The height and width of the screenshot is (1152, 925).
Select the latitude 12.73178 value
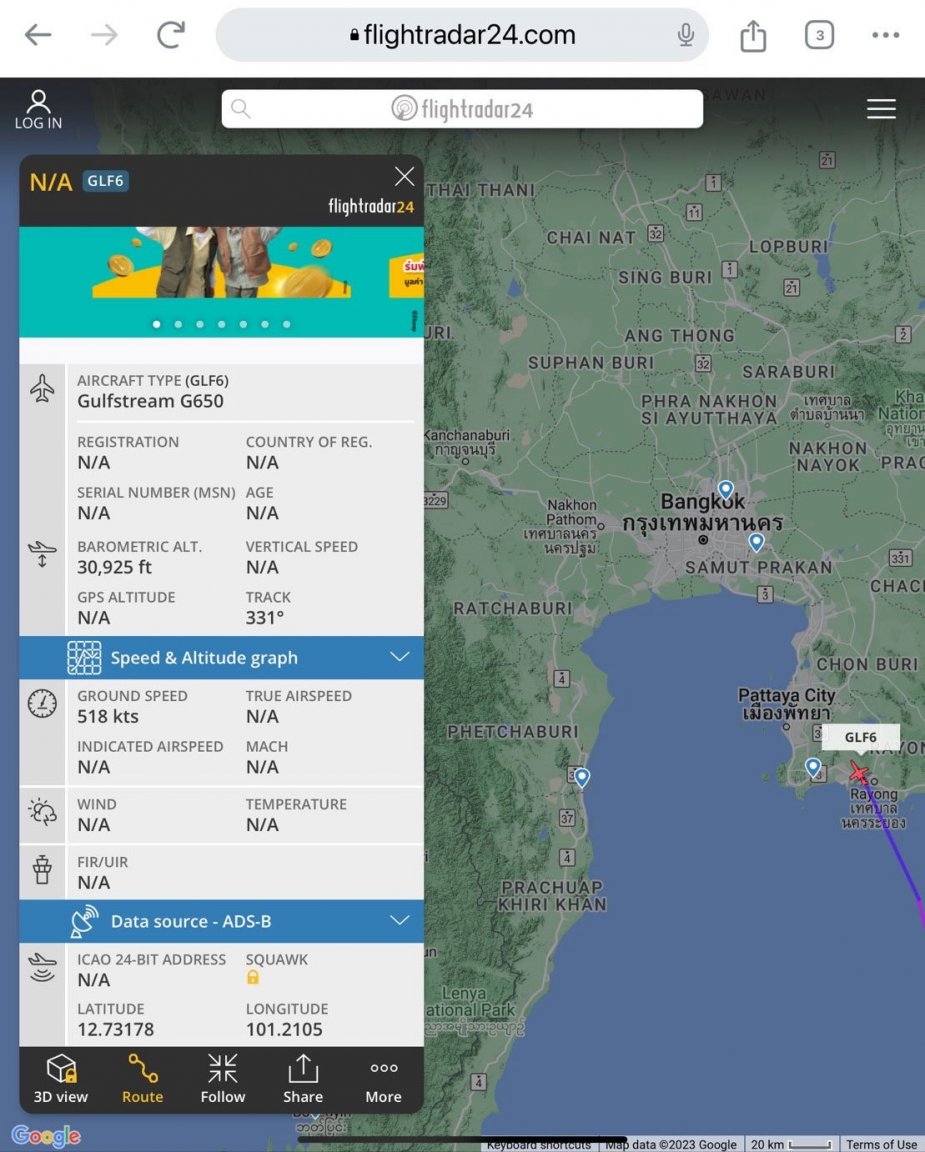tap(115, 1029)
